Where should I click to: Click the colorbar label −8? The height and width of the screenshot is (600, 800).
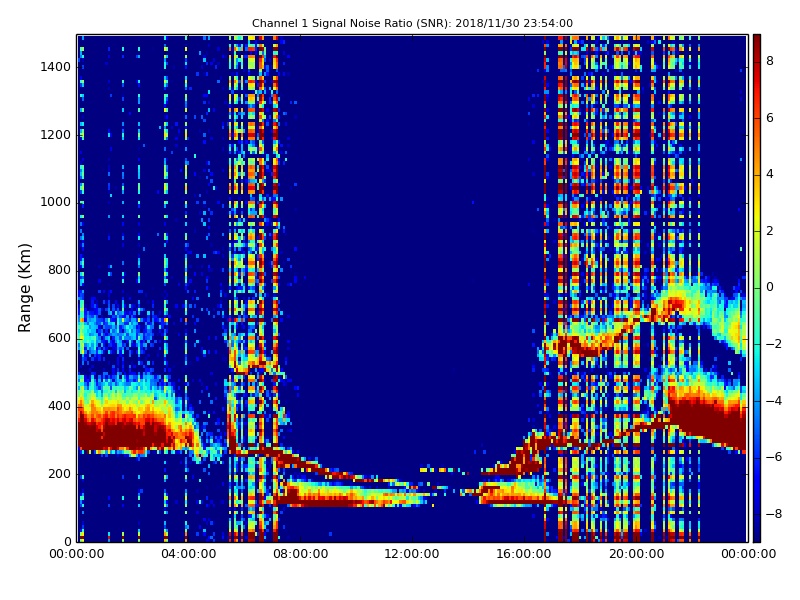[774, 514]
